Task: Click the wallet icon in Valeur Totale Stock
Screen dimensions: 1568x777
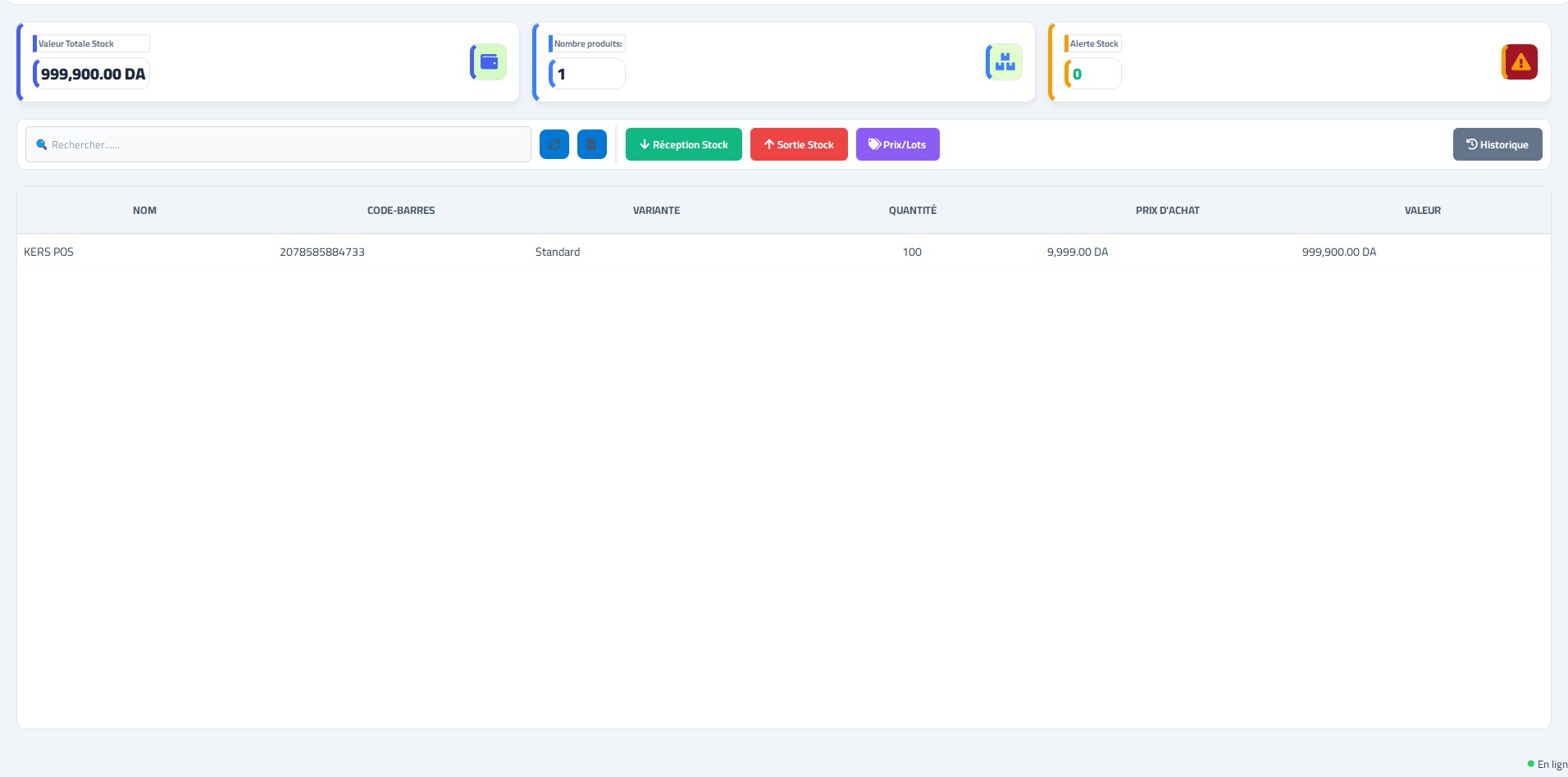Action: click(490, 62)
